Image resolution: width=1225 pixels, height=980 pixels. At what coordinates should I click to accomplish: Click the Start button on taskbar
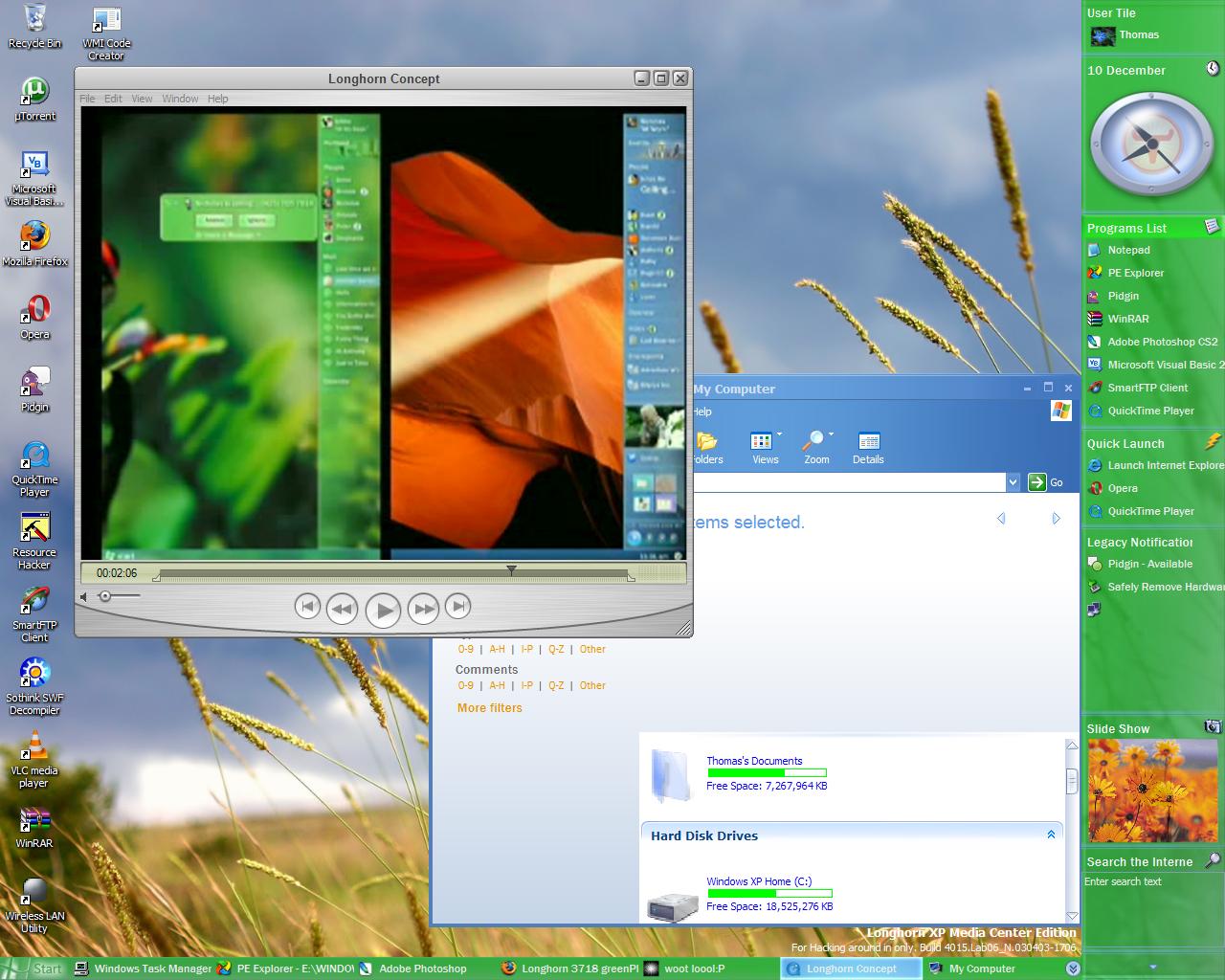pos(35,969)
